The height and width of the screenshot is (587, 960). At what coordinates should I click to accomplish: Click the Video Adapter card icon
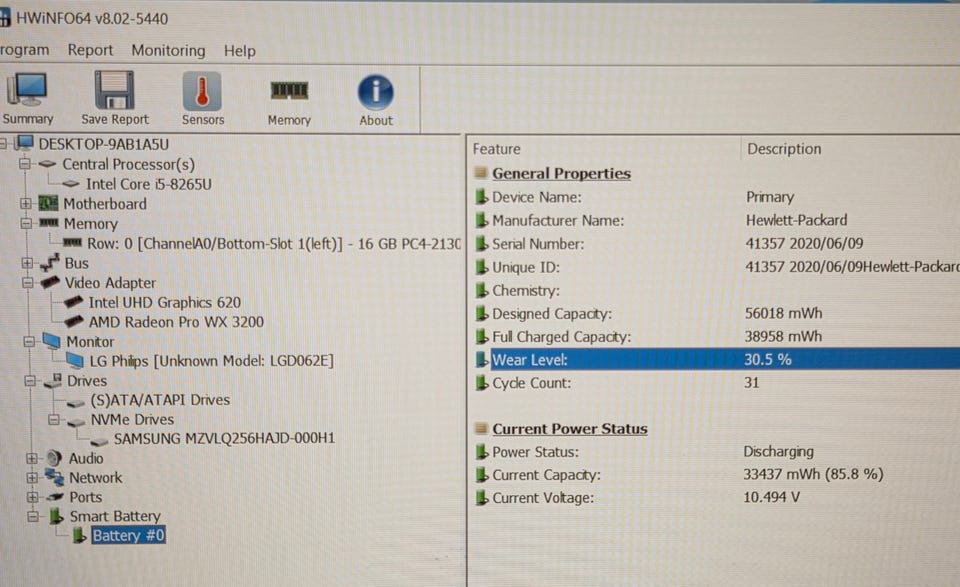[50, 282]
